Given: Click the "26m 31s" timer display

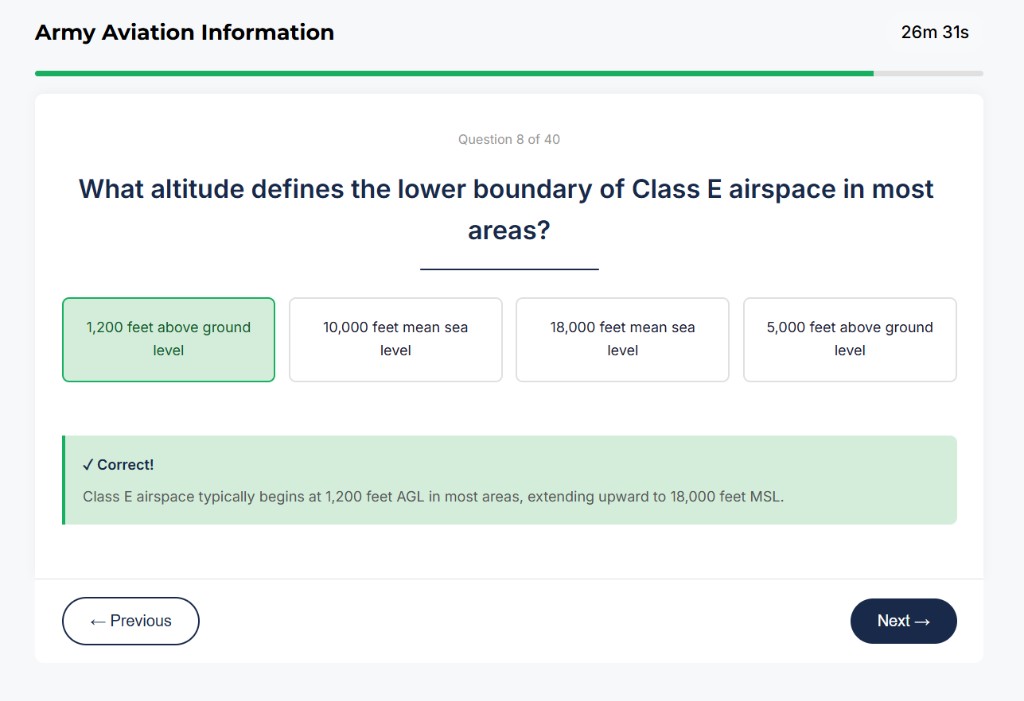Looking at the screenshot, I should (x=934, y=32).
